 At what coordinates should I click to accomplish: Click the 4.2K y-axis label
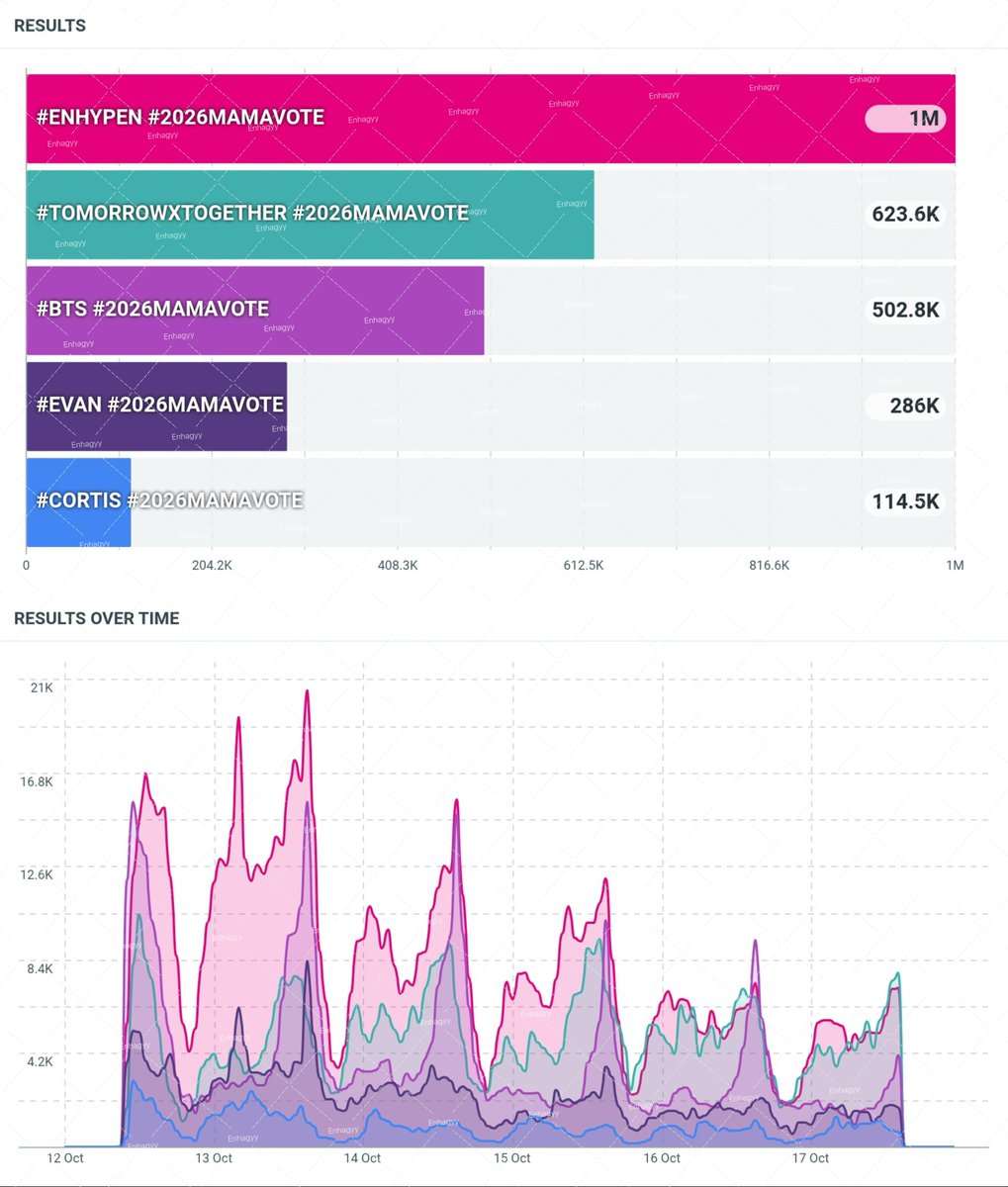40,1061
